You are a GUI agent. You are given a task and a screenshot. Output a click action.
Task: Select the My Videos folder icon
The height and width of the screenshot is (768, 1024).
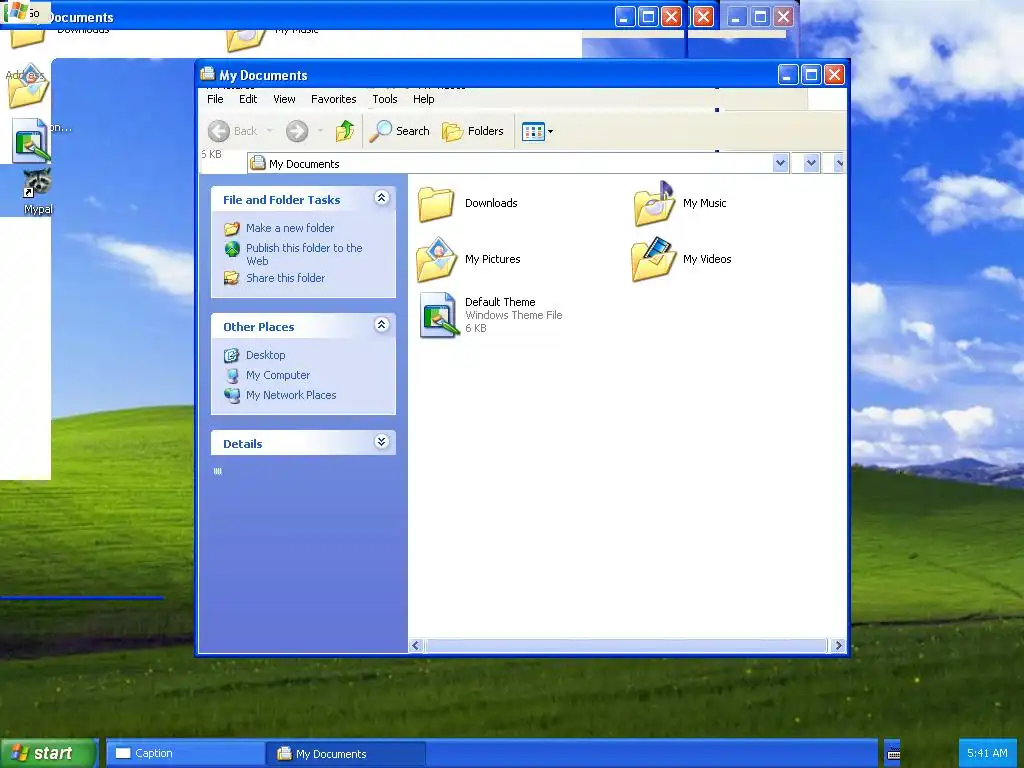653,259
